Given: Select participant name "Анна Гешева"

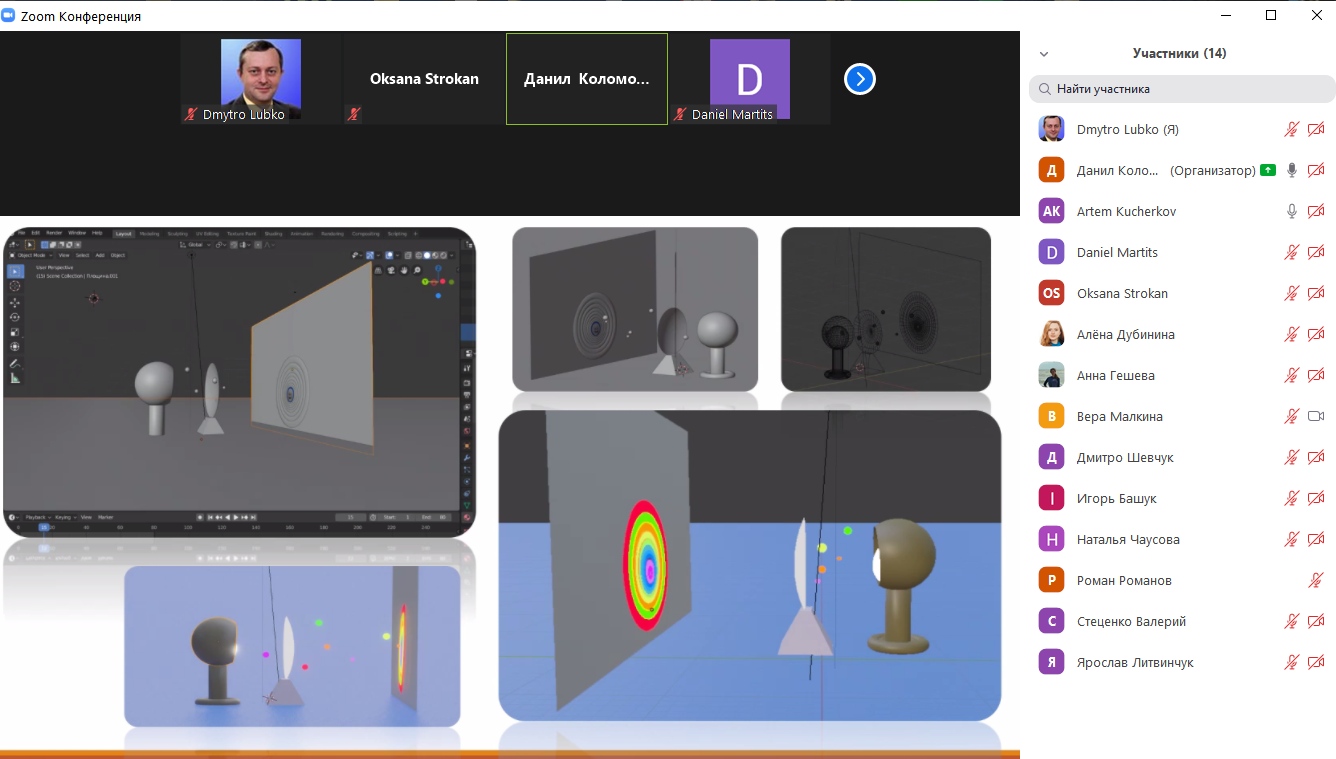Looking at the screenshot, I should point(1116,375).
